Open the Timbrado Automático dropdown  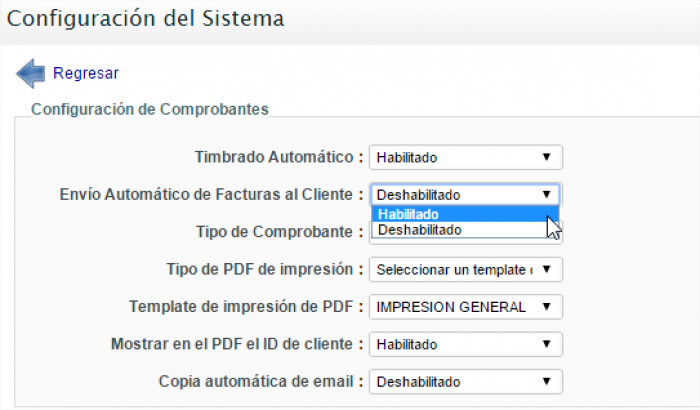coord(466,157)
